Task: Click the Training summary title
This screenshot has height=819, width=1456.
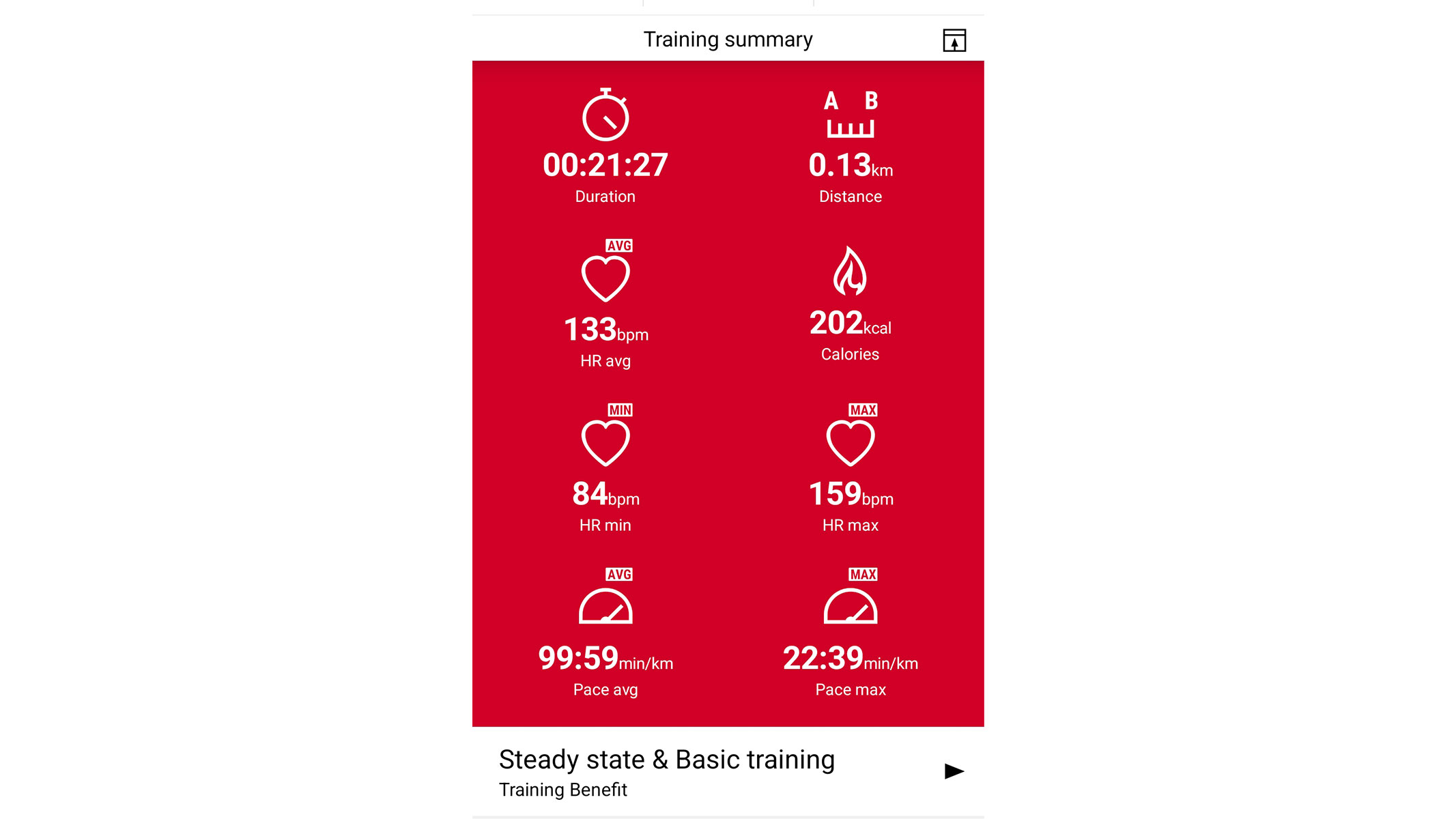Action: (728, 39)
